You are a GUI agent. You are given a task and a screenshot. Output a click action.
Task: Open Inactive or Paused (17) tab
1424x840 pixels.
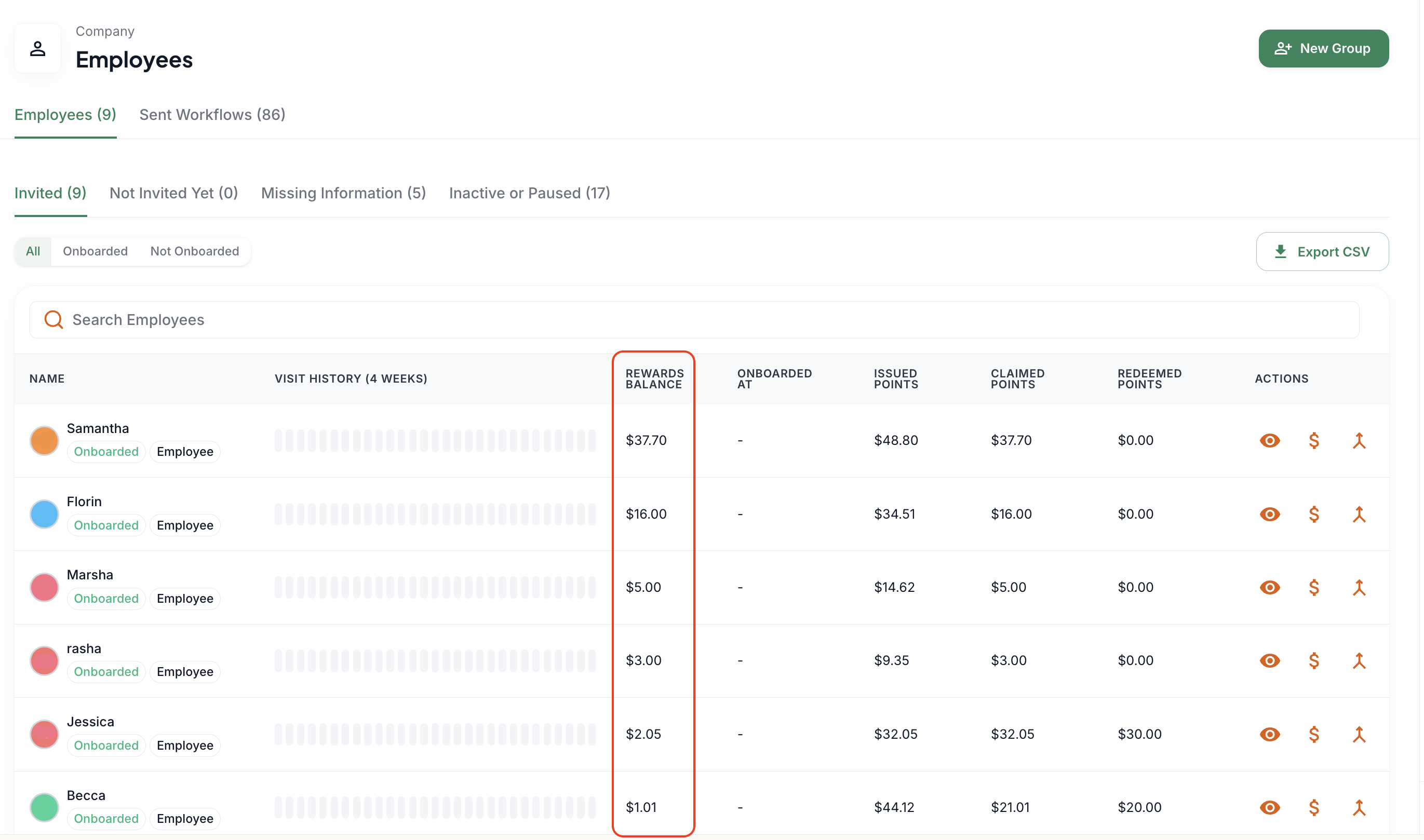pos(529,193)
